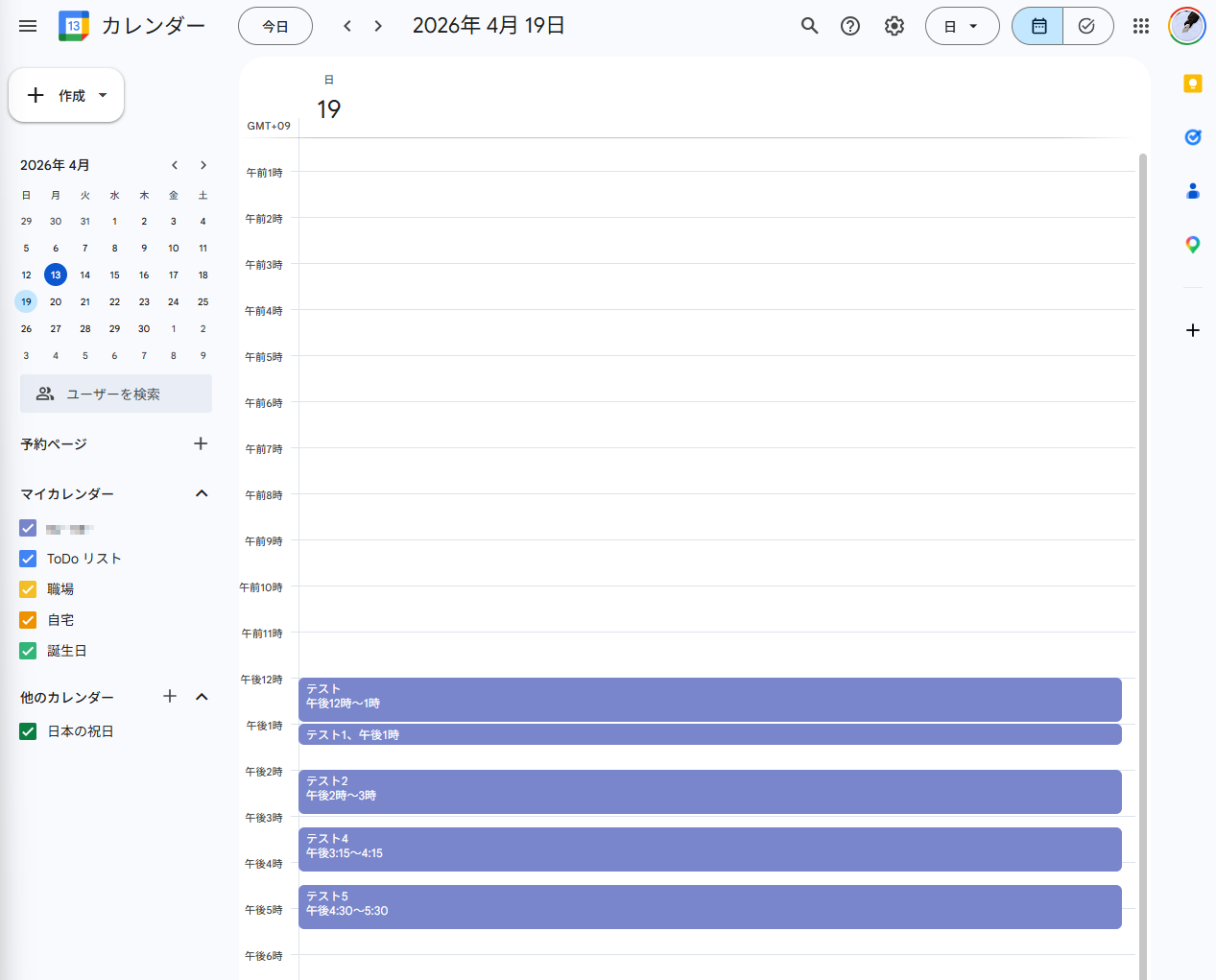Open the help question mark icon
Viewport: 1216px width, 980px height.
point(850,26)
